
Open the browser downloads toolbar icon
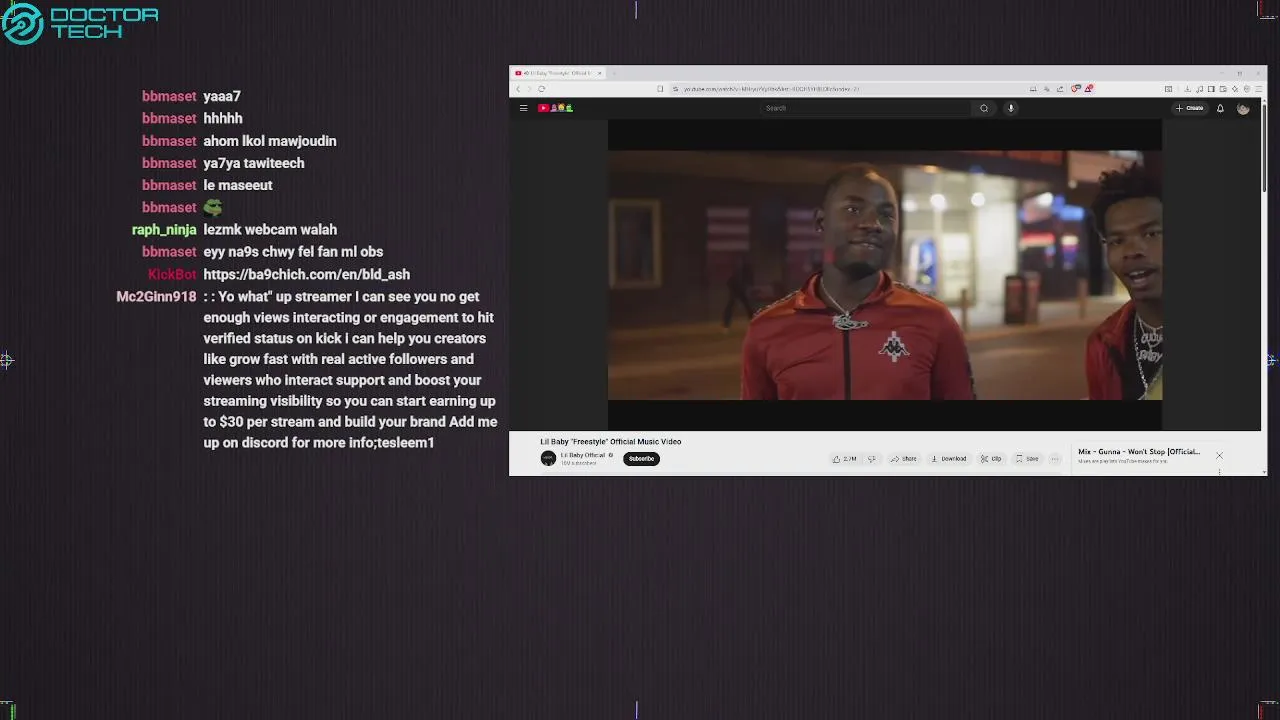pos(1187,89)
